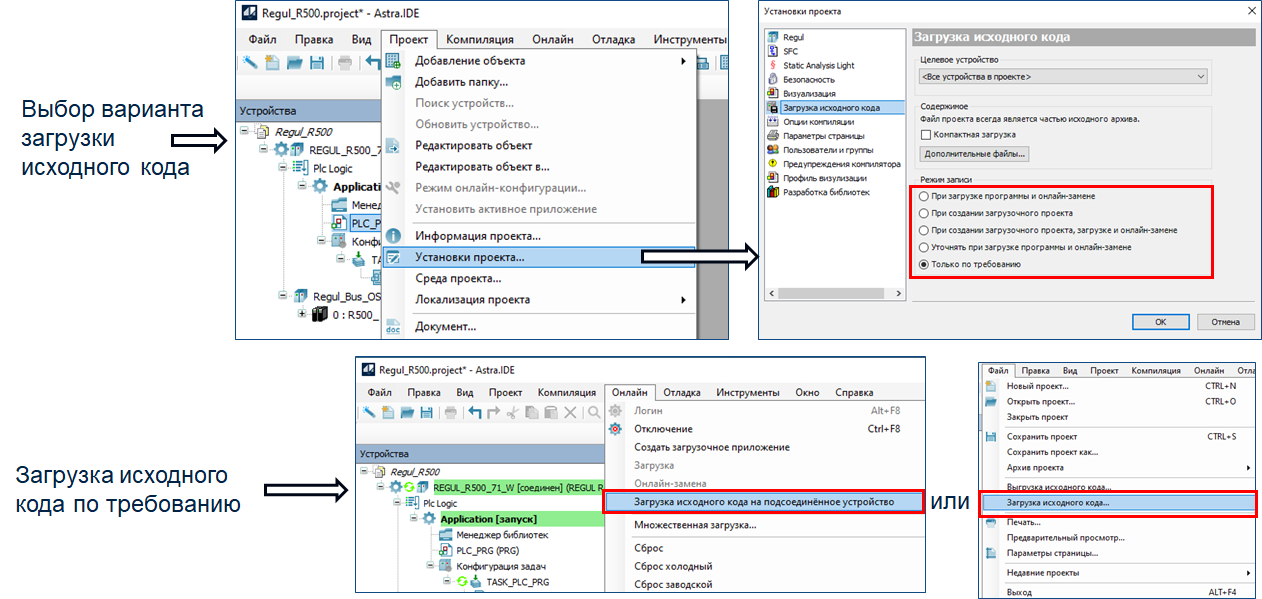
Task: Expand the 0 : R500 tree node
Action: coord(303,314)
